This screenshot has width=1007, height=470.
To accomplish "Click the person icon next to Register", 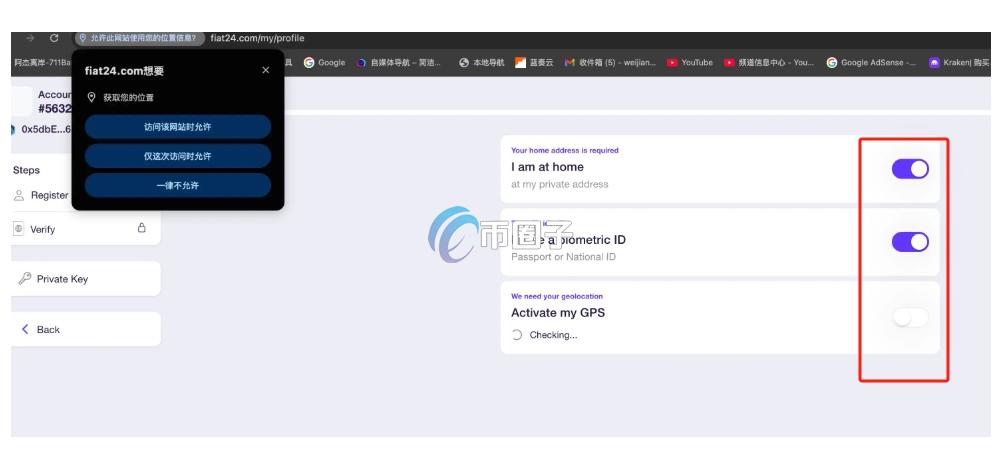I will pos(19,196).
